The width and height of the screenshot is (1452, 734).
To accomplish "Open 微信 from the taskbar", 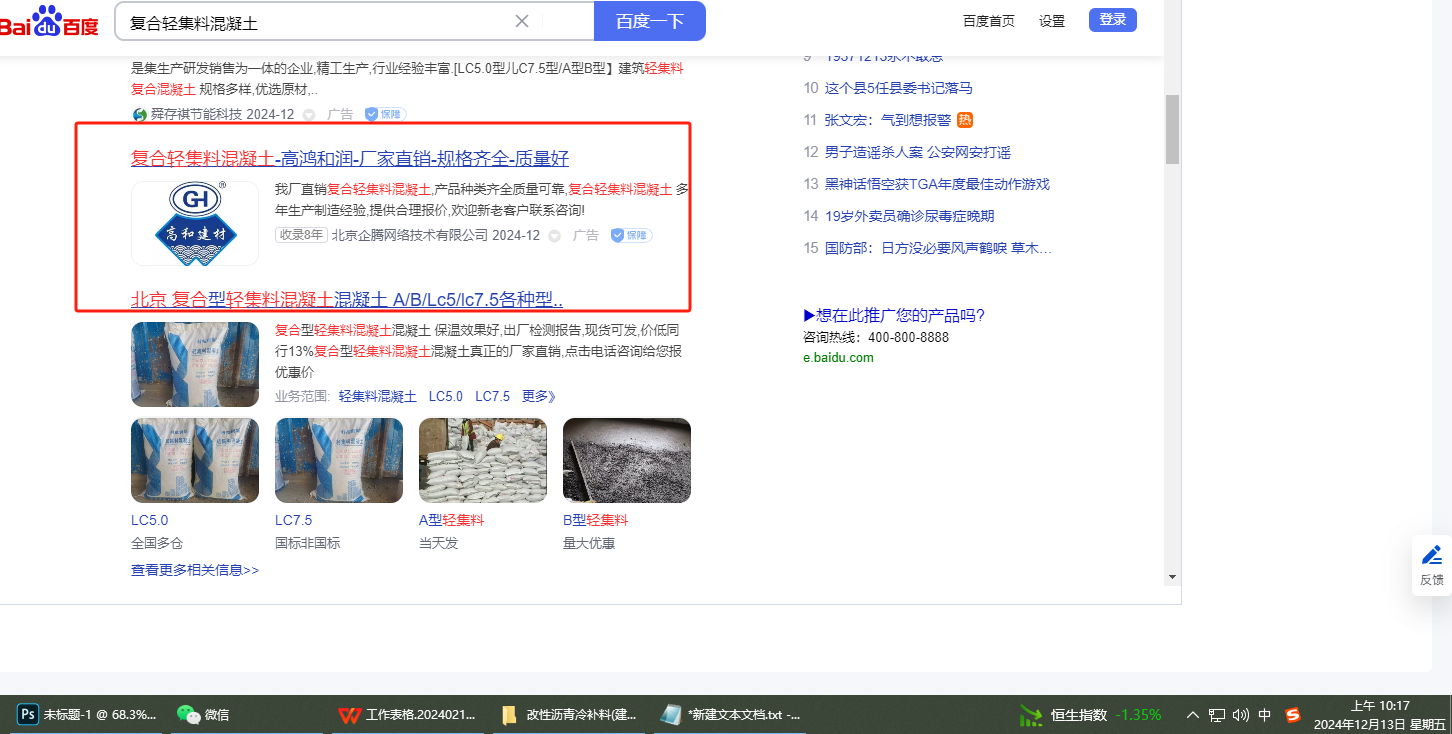I will [203, 715].
